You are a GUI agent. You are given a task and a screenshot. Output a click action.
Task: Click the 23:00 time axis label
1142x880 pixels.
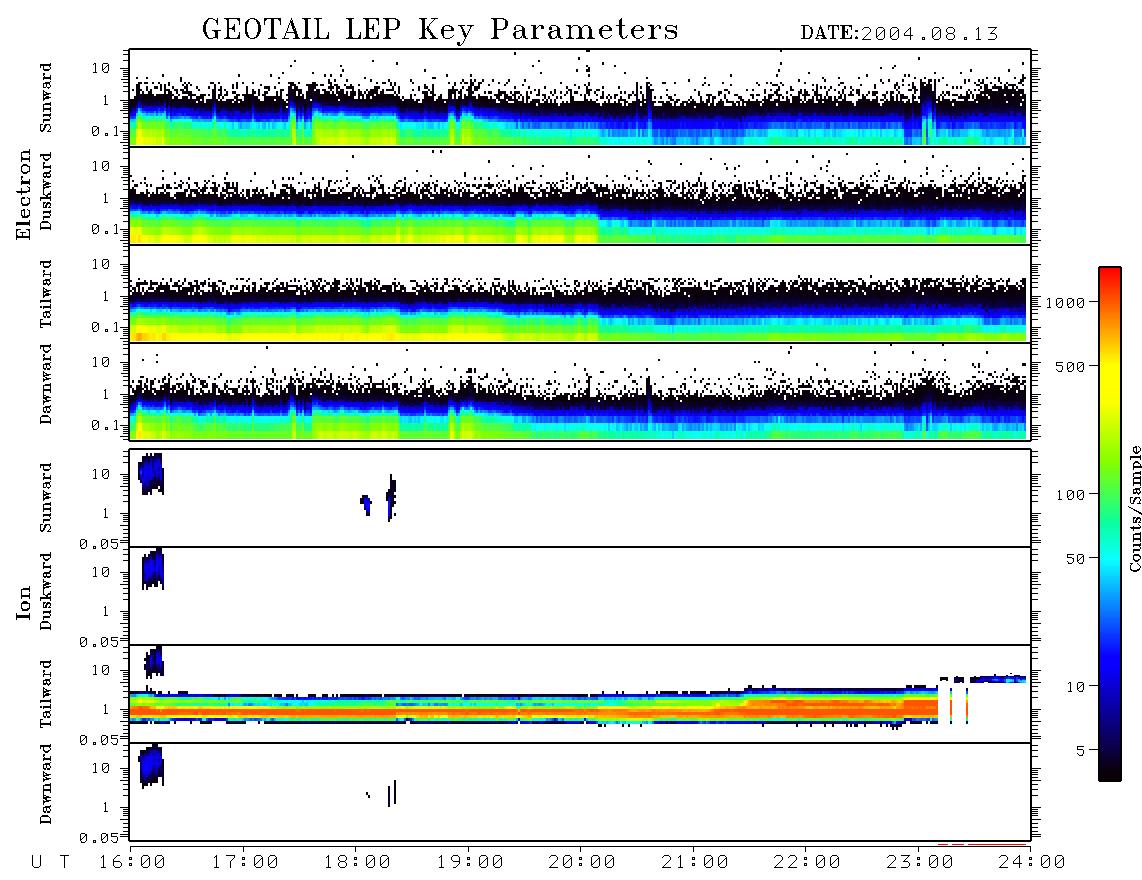click(920, 862)
